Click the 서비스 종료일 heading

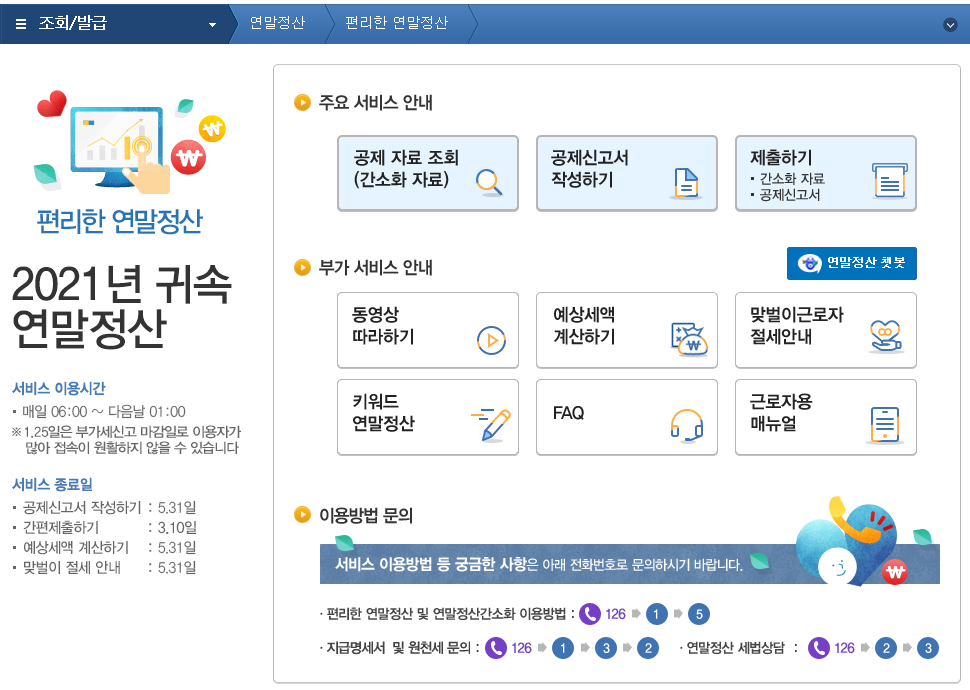click(53, 485)
